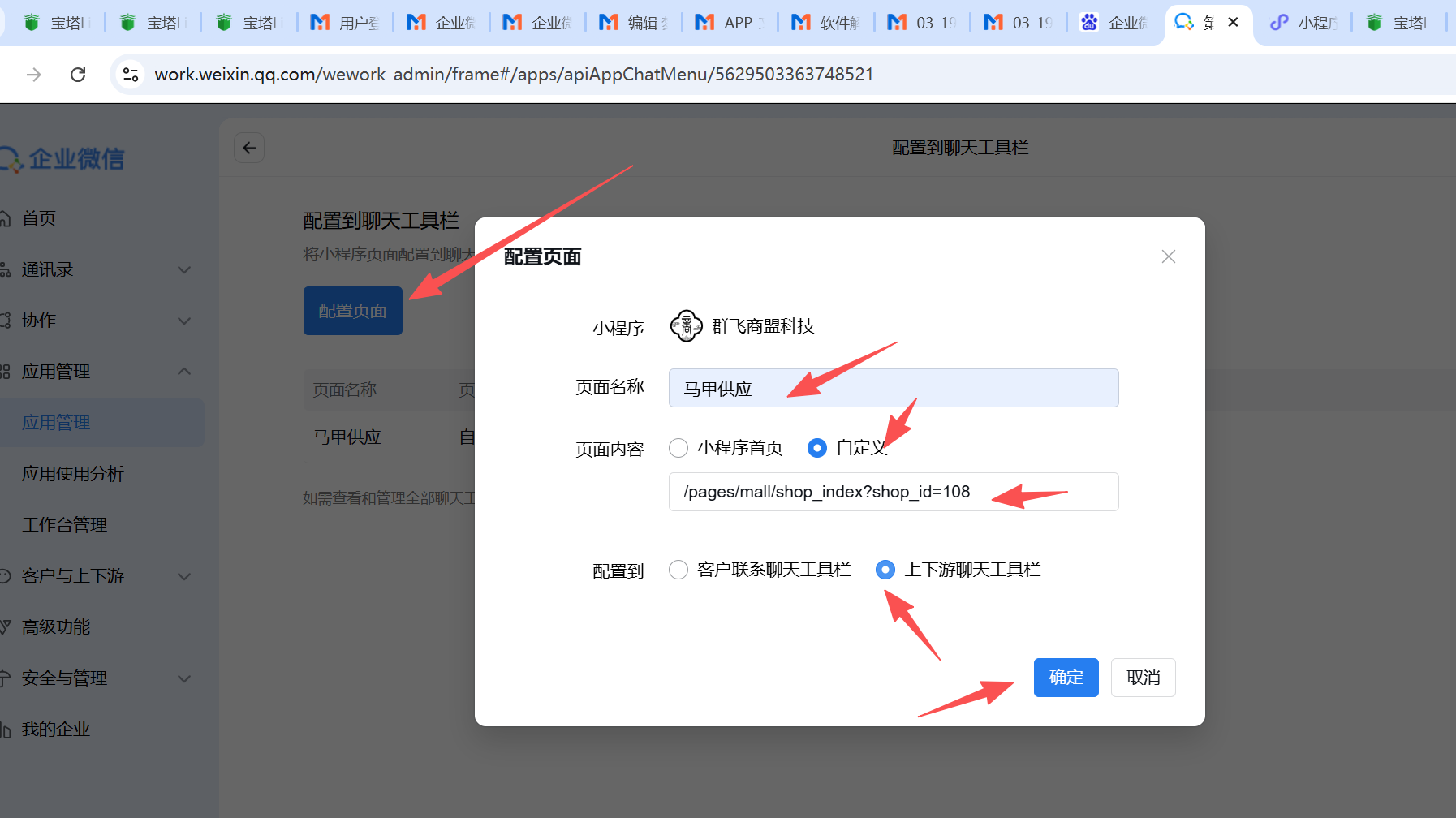This screenshot has height=818, width=1456.
Task: Expand the 客户与上下游 sidebar section
Action: (97, 576)
